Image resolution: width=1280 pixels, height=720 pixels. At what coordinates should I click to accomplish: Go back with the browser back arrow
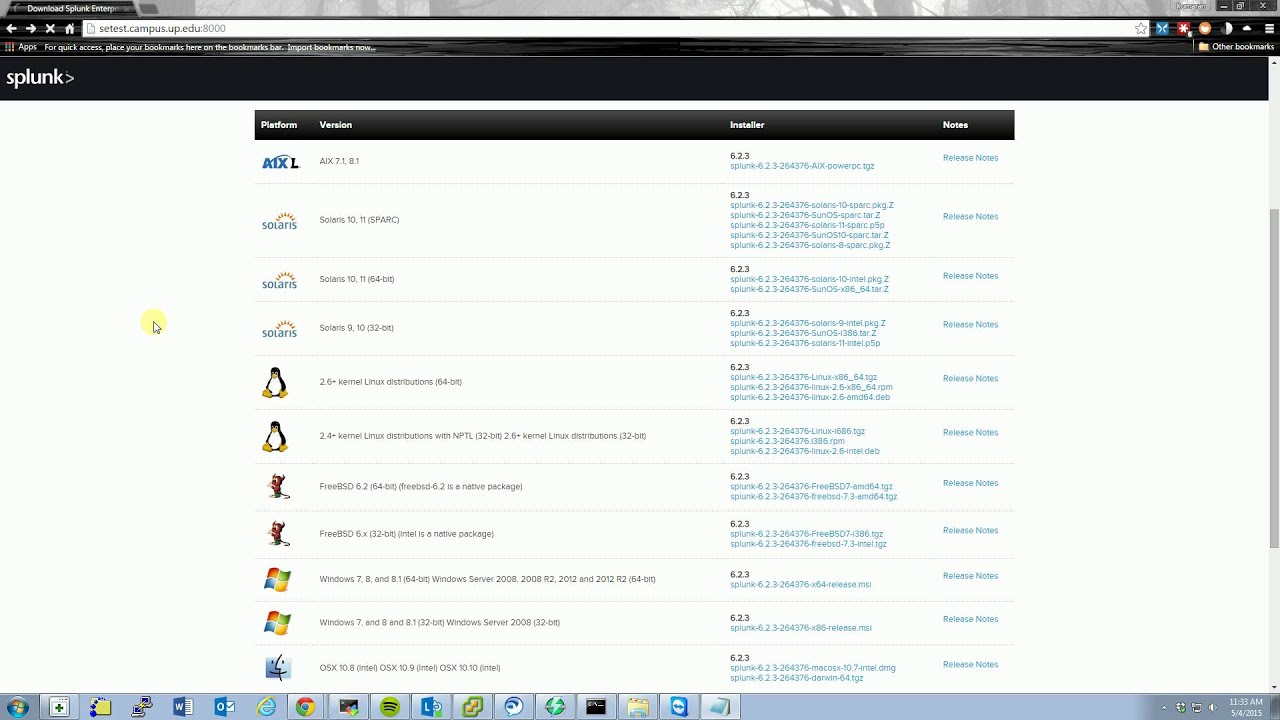pos(11,29)
